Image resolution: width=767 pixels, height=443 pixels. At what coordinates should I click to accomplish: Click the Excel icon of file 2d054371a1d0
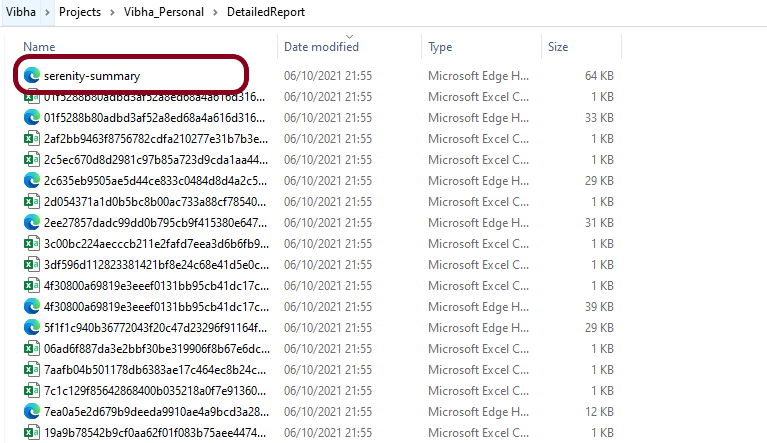tap(31, 201)
